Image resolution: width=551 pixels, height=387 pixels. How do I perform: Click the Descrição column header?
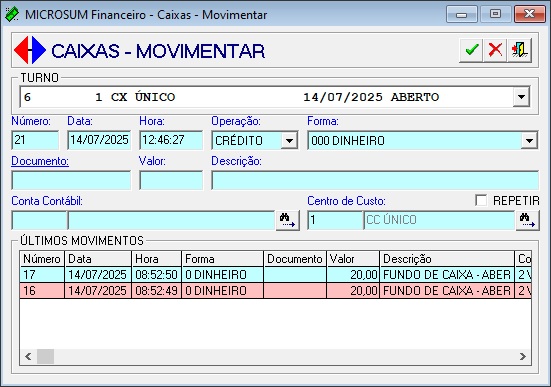447,259
